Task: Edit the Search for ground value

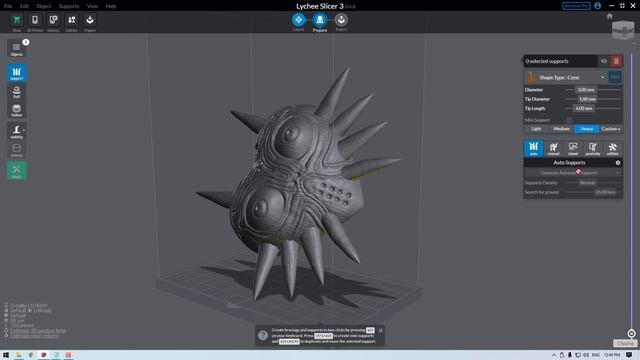Action: 605,192
